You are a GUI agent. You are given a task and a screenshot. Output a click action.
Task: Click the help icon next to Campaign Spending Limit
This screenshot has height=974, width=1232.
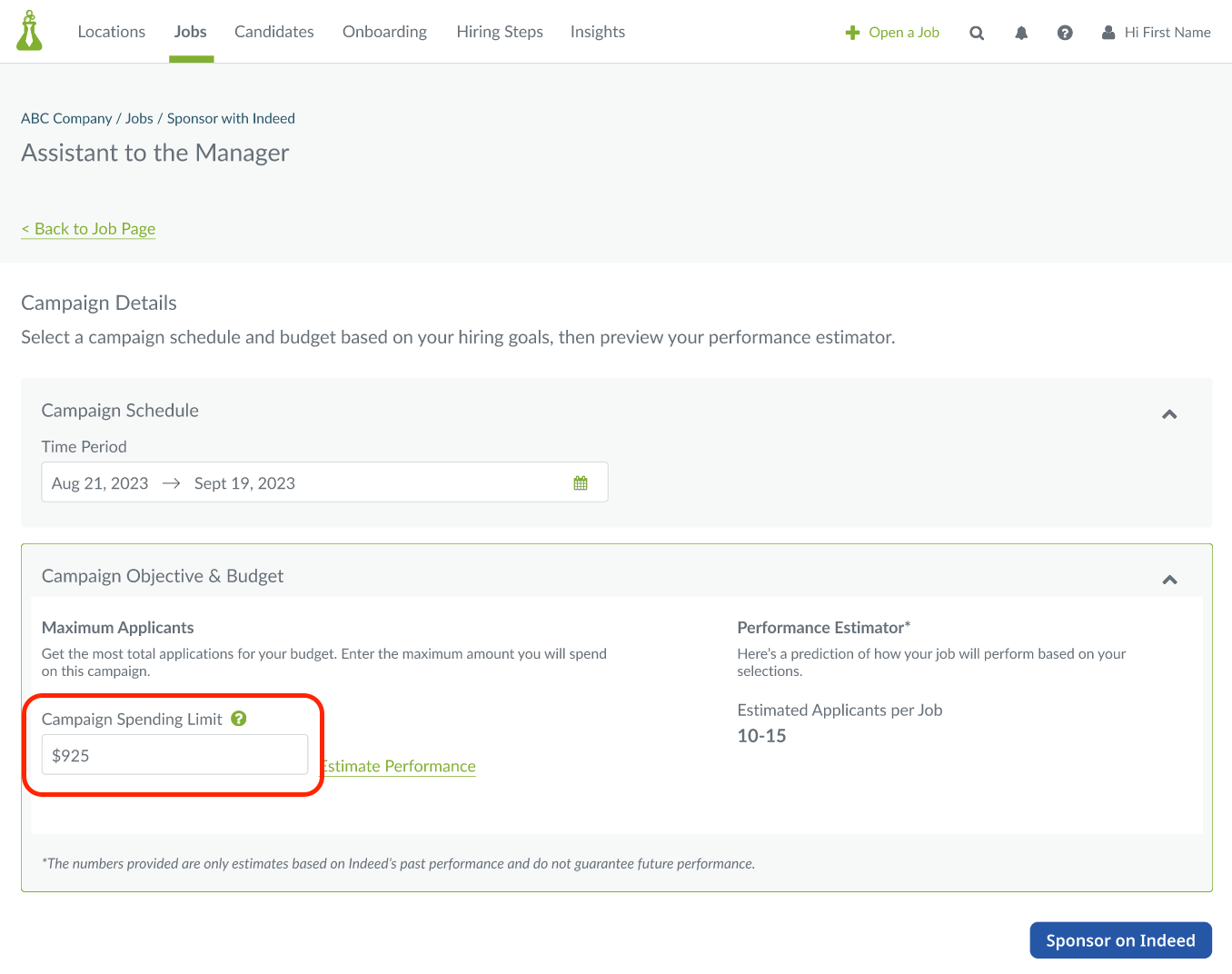tap(238, 718)
